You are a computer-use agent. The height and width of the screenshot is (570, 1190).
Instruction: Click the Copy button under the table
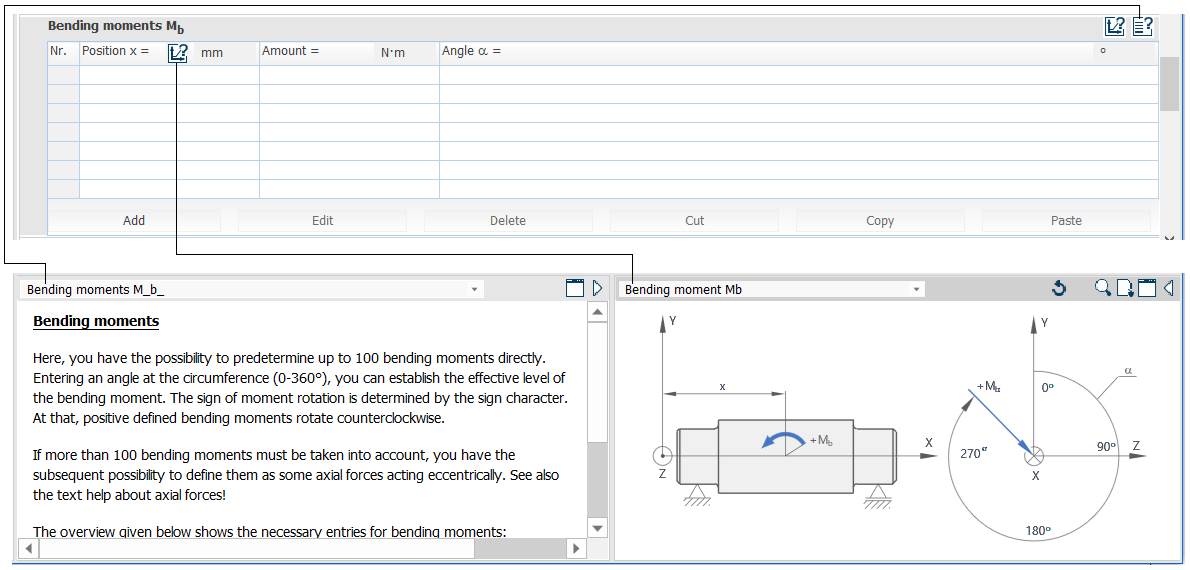[x=880, y=221]
